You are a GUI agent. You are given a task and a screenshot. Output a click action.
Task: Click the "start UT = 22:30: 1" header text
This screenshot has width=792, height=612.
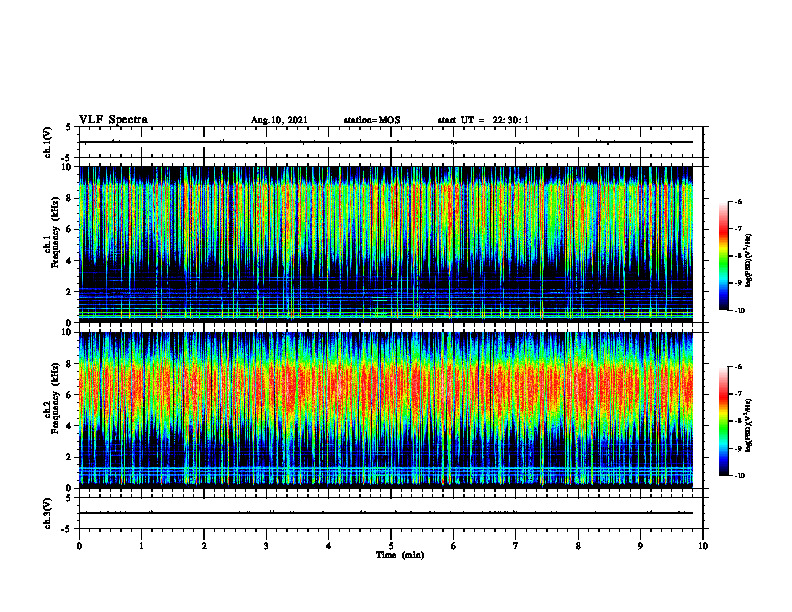483,120
